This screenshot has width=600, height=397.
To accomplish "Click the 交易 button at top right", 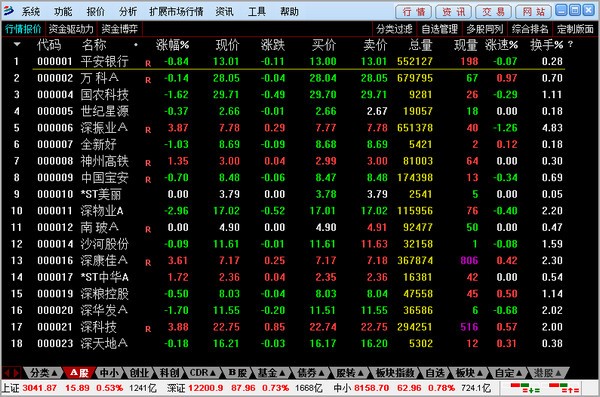I will (493, 11).
